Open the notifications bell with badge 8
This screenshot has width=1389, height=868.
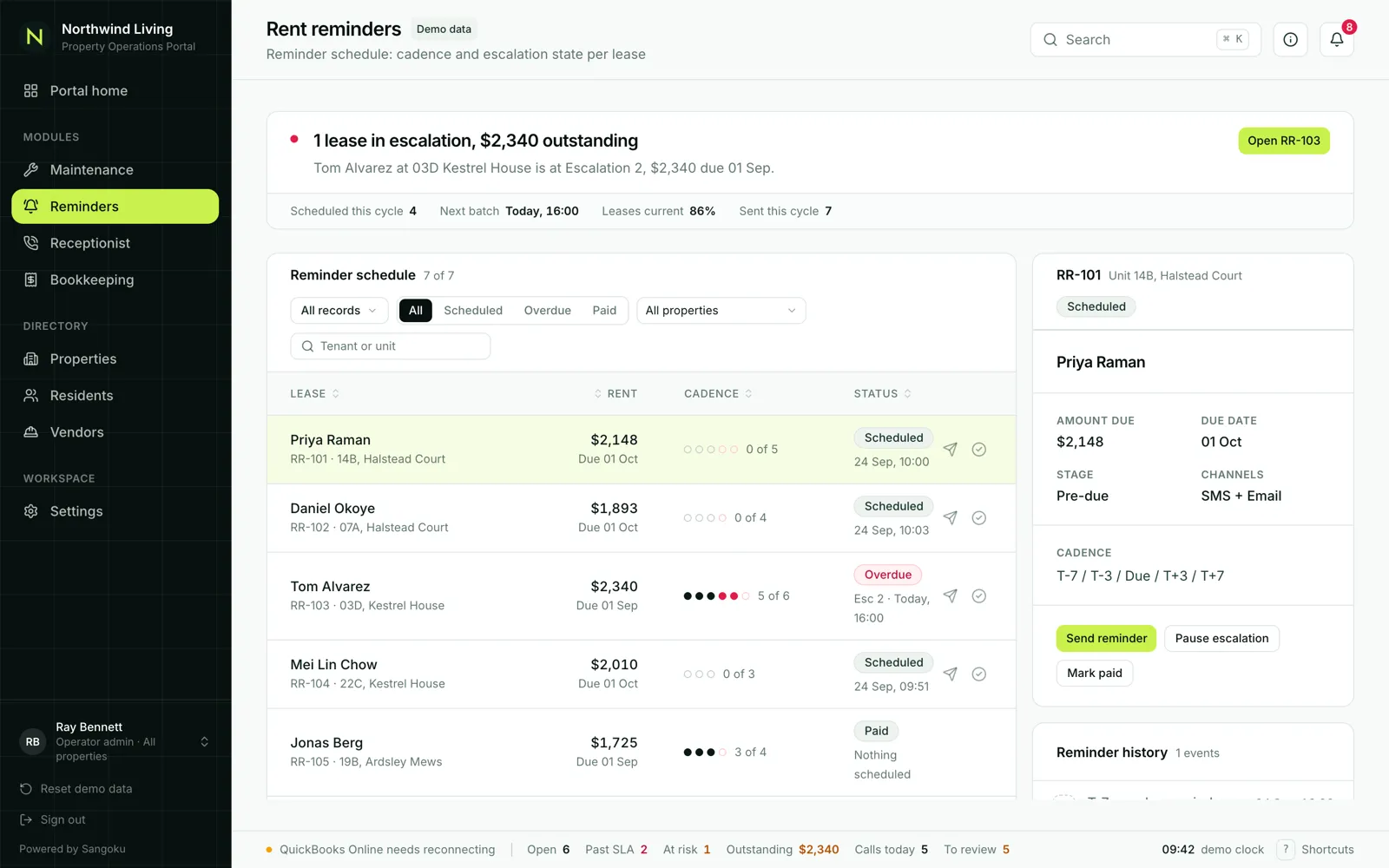[x=1336, y=40]
